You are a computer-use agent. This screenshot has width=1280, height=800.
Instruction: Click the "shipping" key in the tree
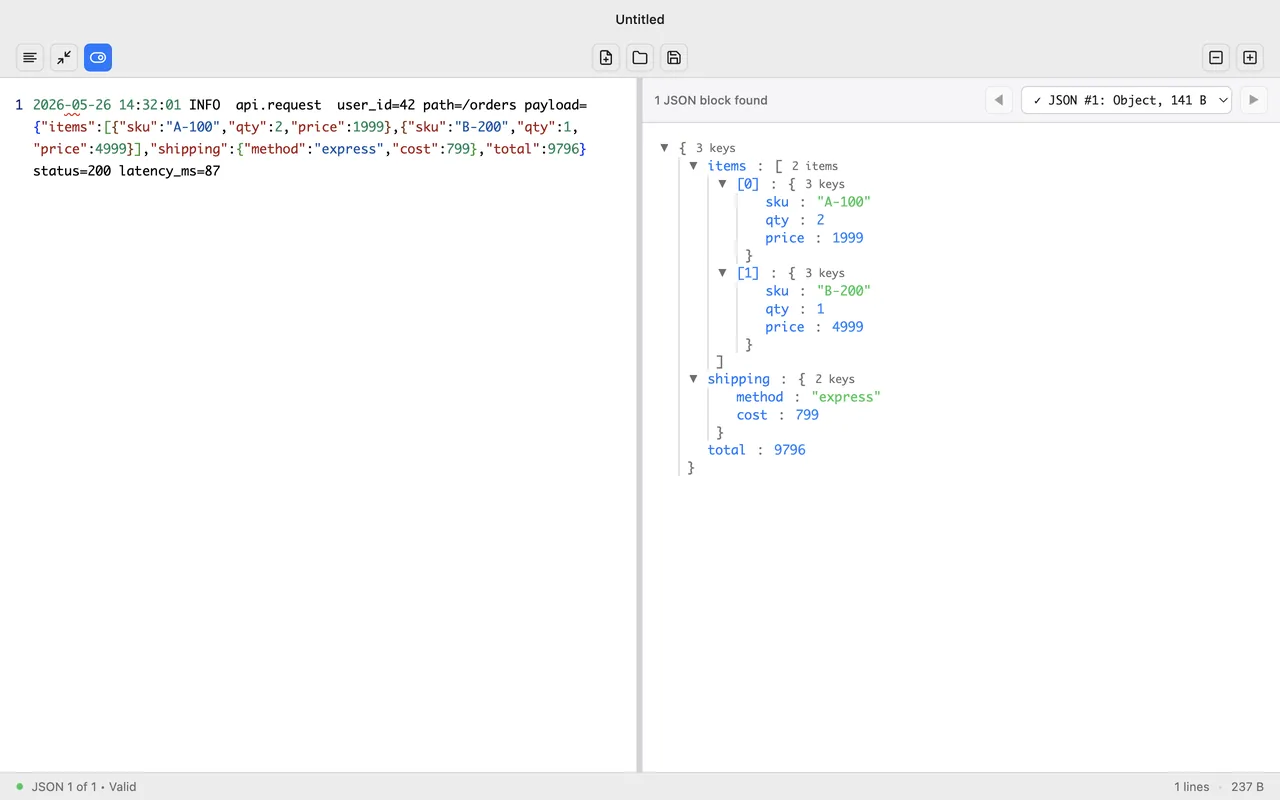[x=738, y=379]
